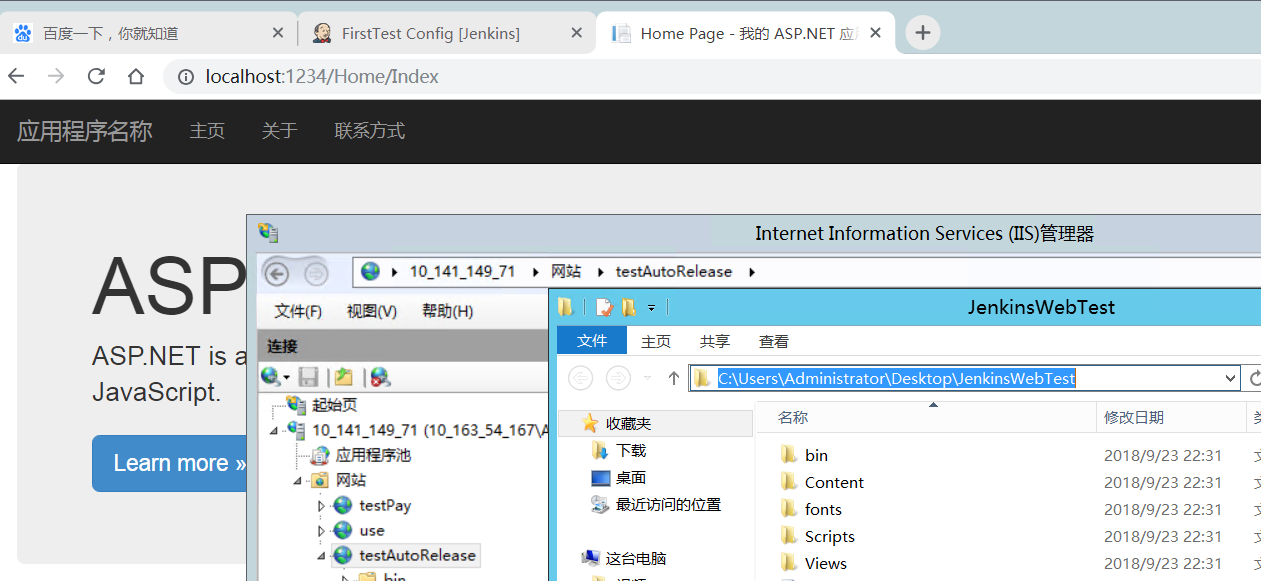Open the Explorer address bar history dropdown

1231,378
